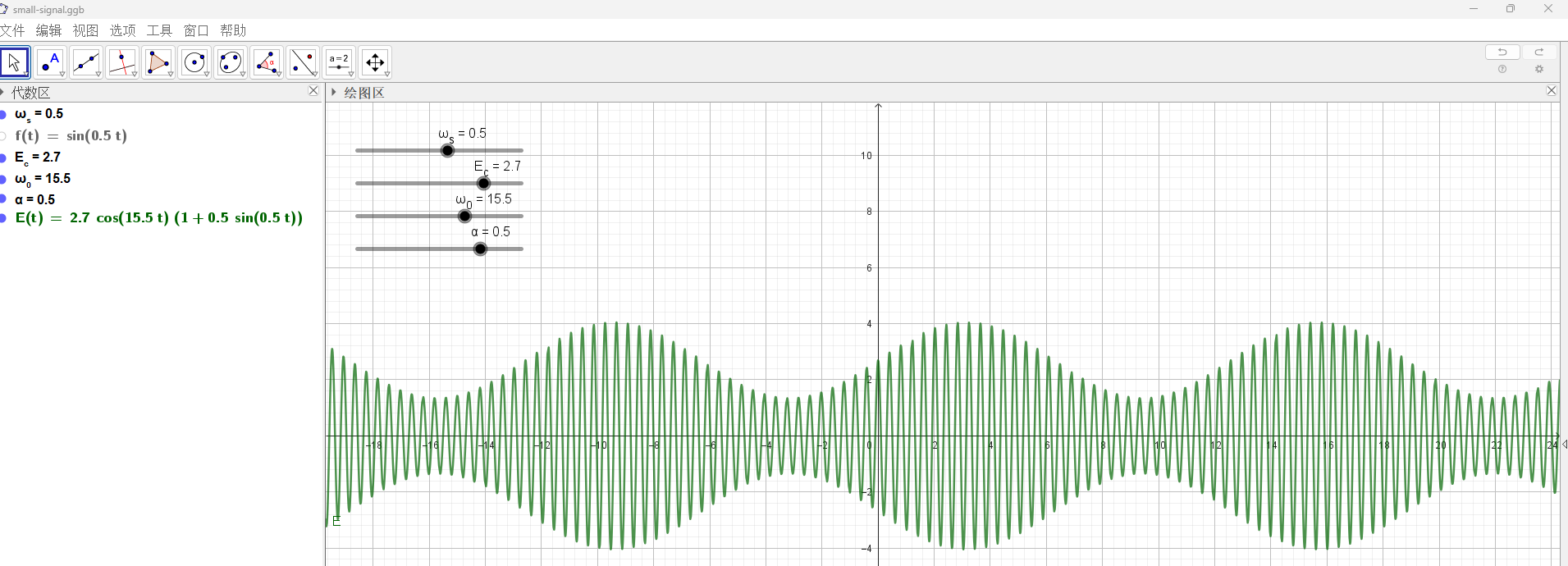Expand the 代数区 style bar triangle
Image resolution: width=1568 pixels, height=566 pixels.
point(3,92)
